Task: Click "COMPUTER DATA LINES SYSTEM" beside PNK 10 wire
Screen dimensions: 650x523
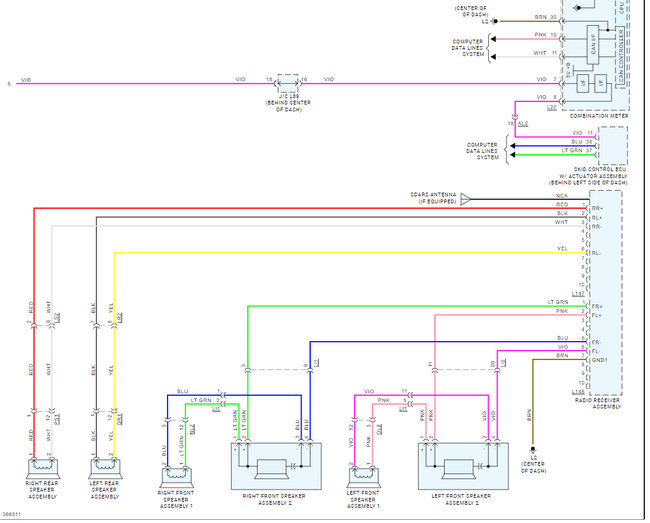Action: tap(468, 48)
